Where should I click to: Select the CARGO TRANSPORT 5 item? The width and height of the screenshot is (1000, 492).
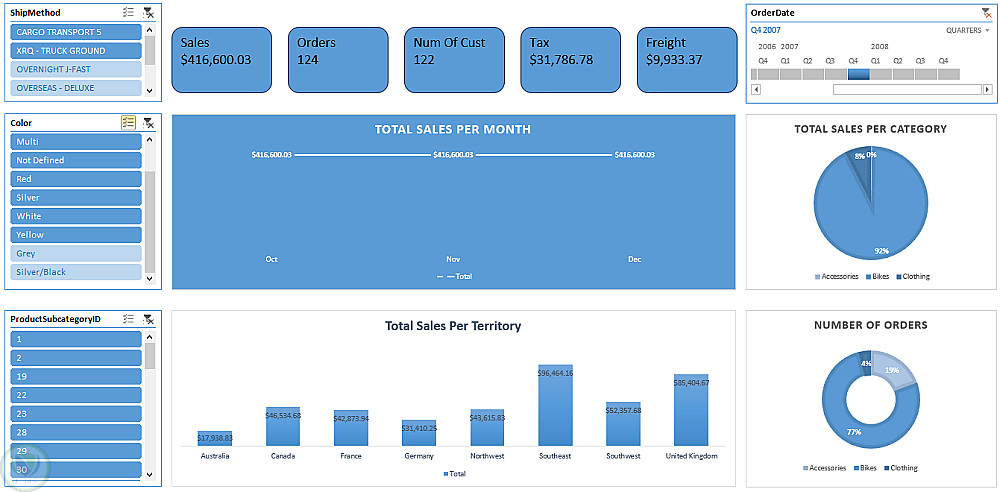click(x=75, y=32)
